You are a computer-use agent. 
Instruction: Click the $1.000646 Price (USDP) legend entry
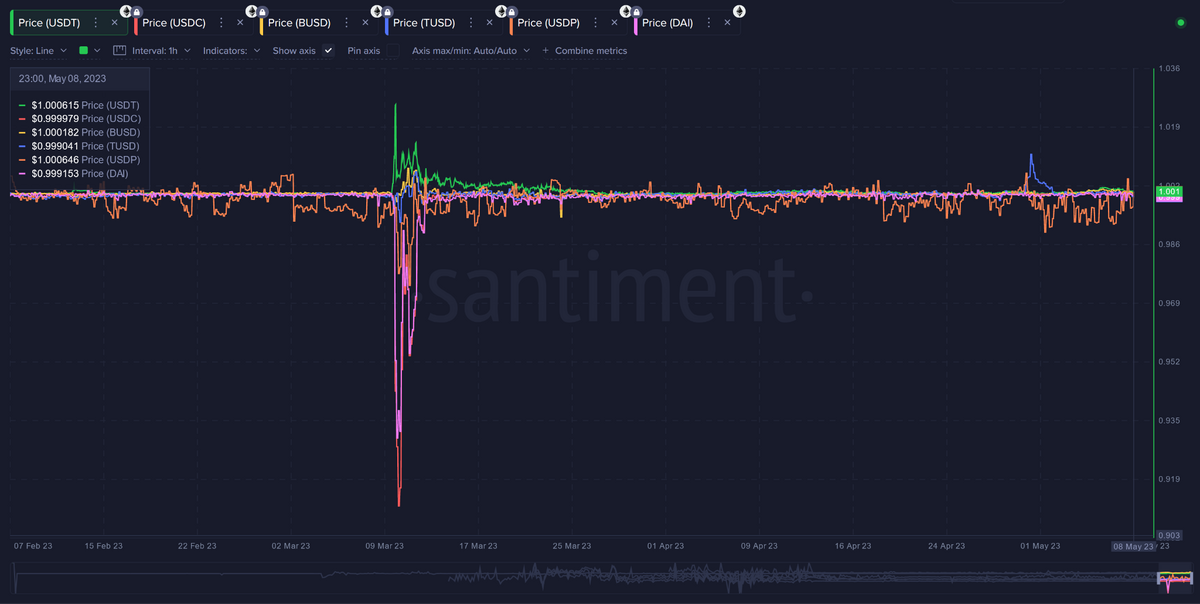80,159
